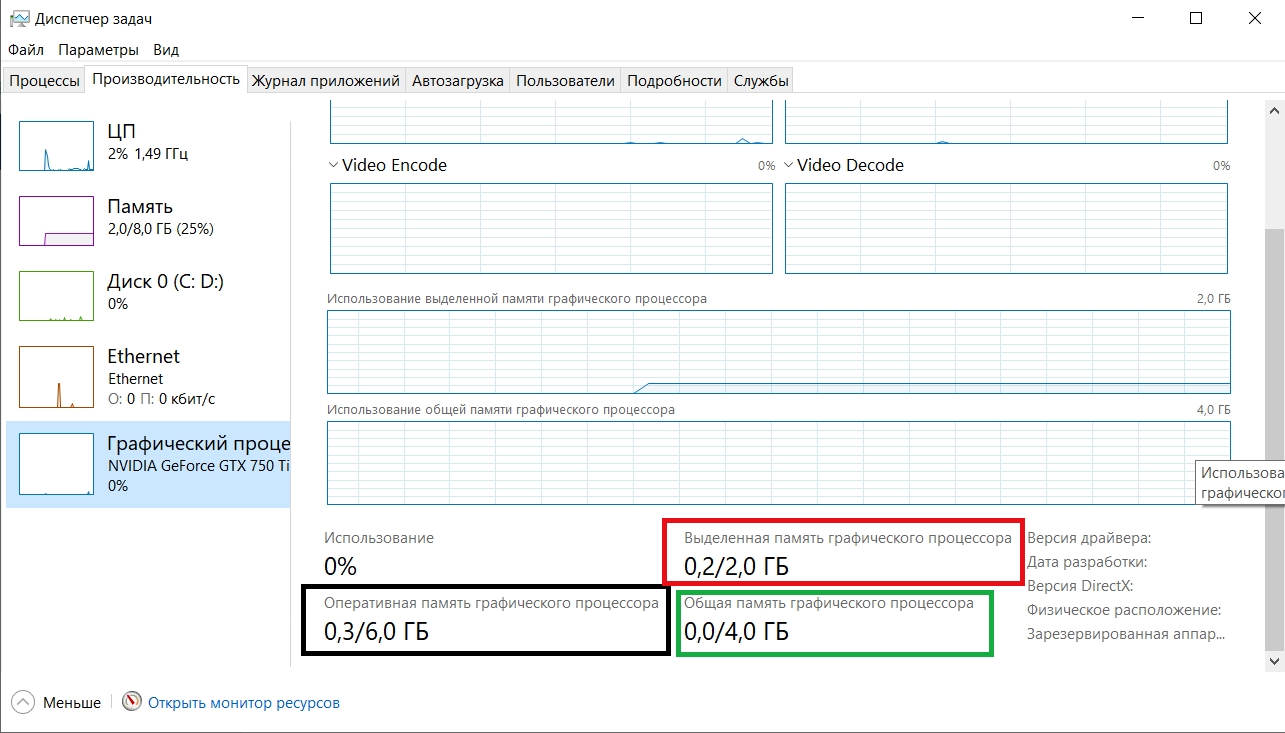Open the Параметры menu

98,50
